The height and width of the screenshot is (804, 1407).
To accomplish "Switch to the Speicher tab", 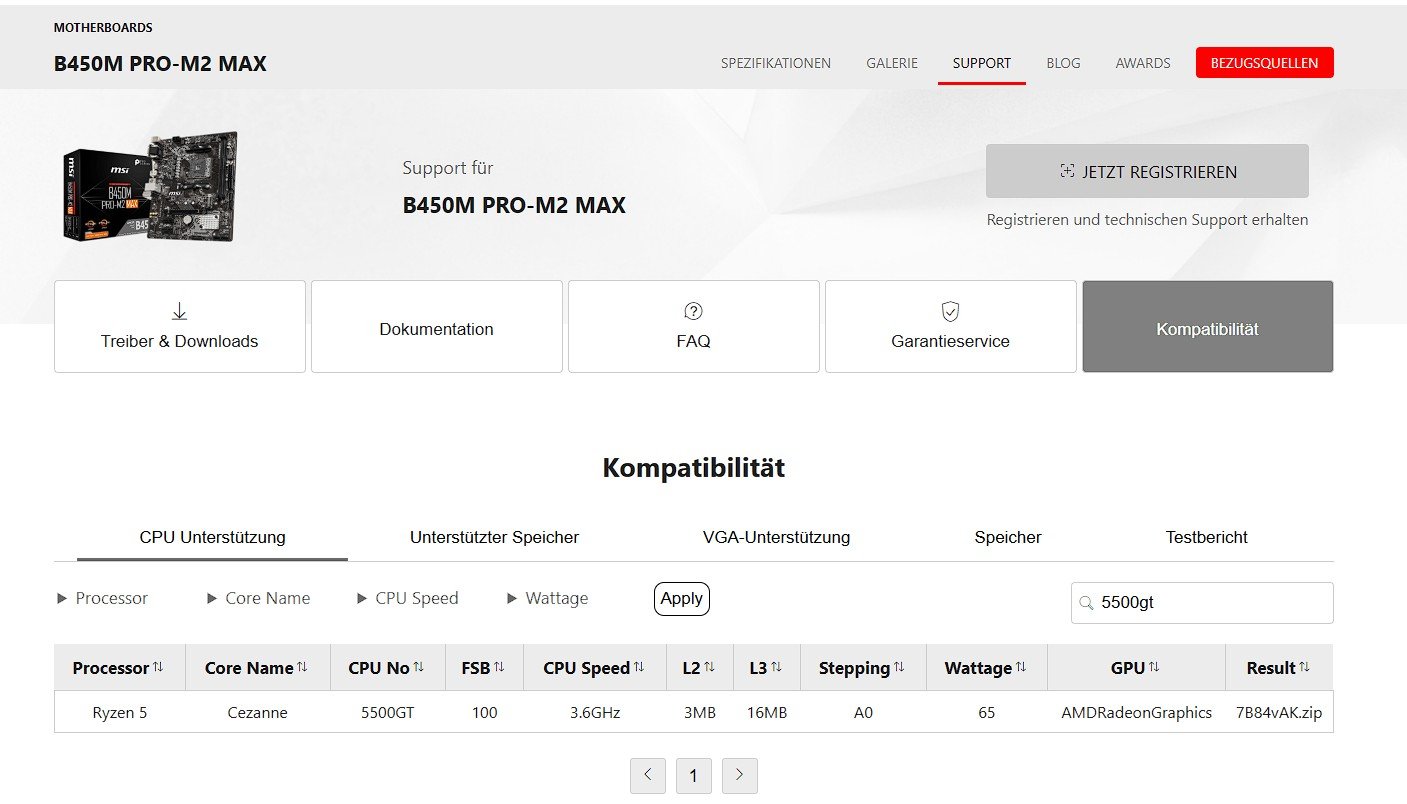I will click(1008, 537).
